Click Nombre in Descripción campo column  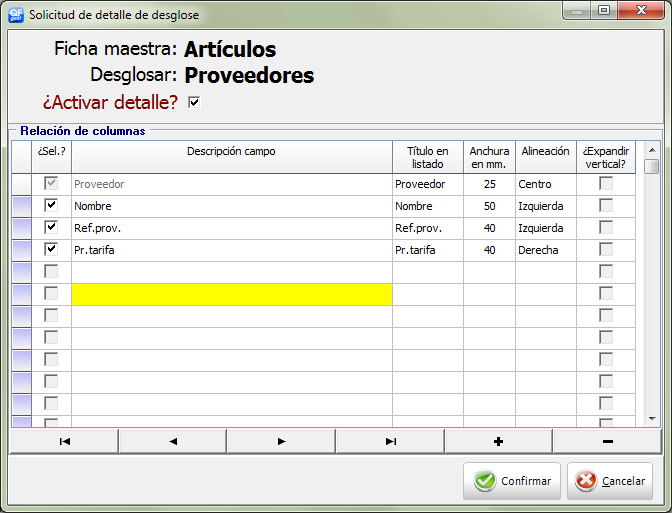point(232,206)
